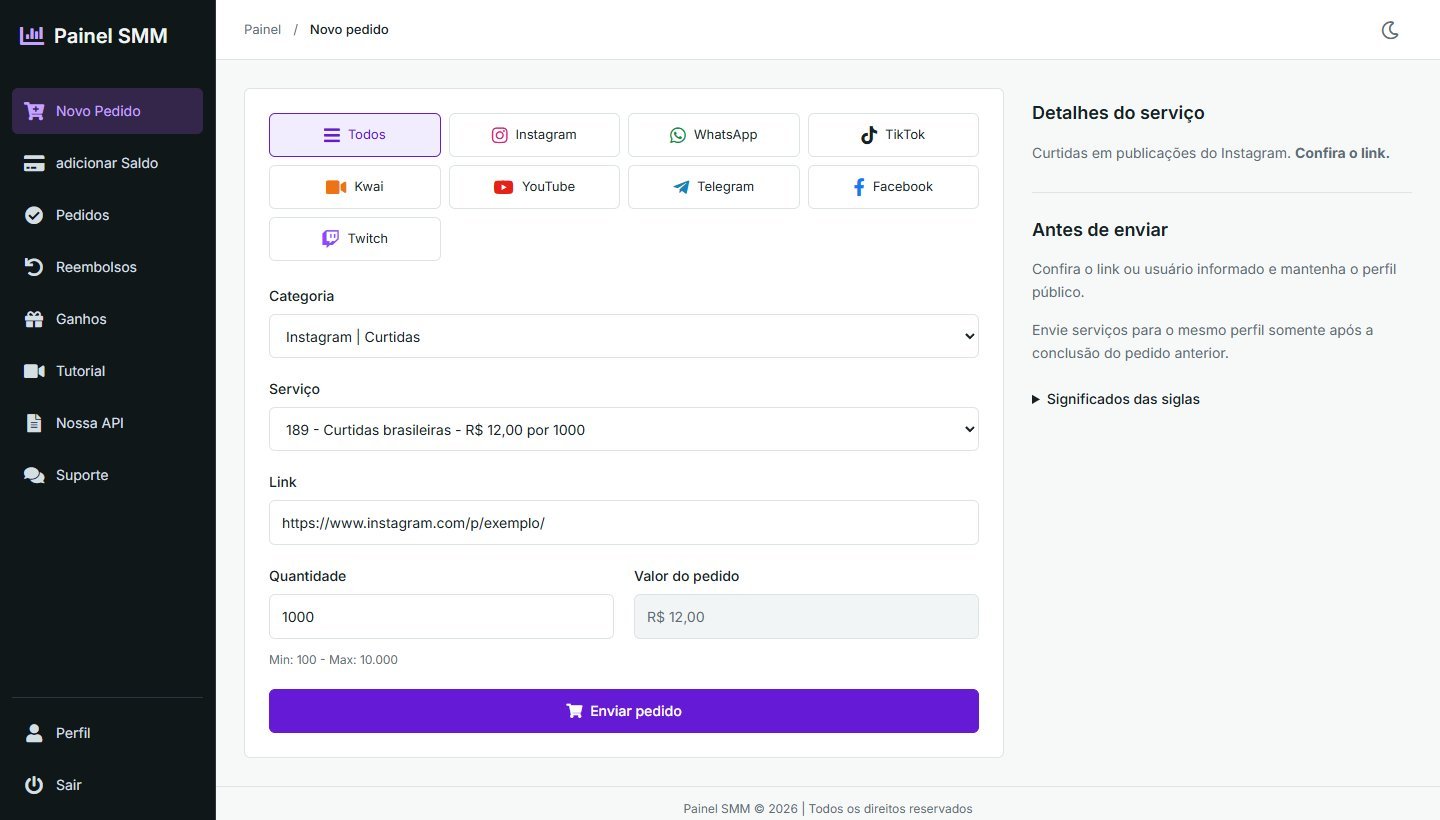Click the user icon beside Perfil
The width and height of the screenshot is (1440, 820).
pos(34,733)
